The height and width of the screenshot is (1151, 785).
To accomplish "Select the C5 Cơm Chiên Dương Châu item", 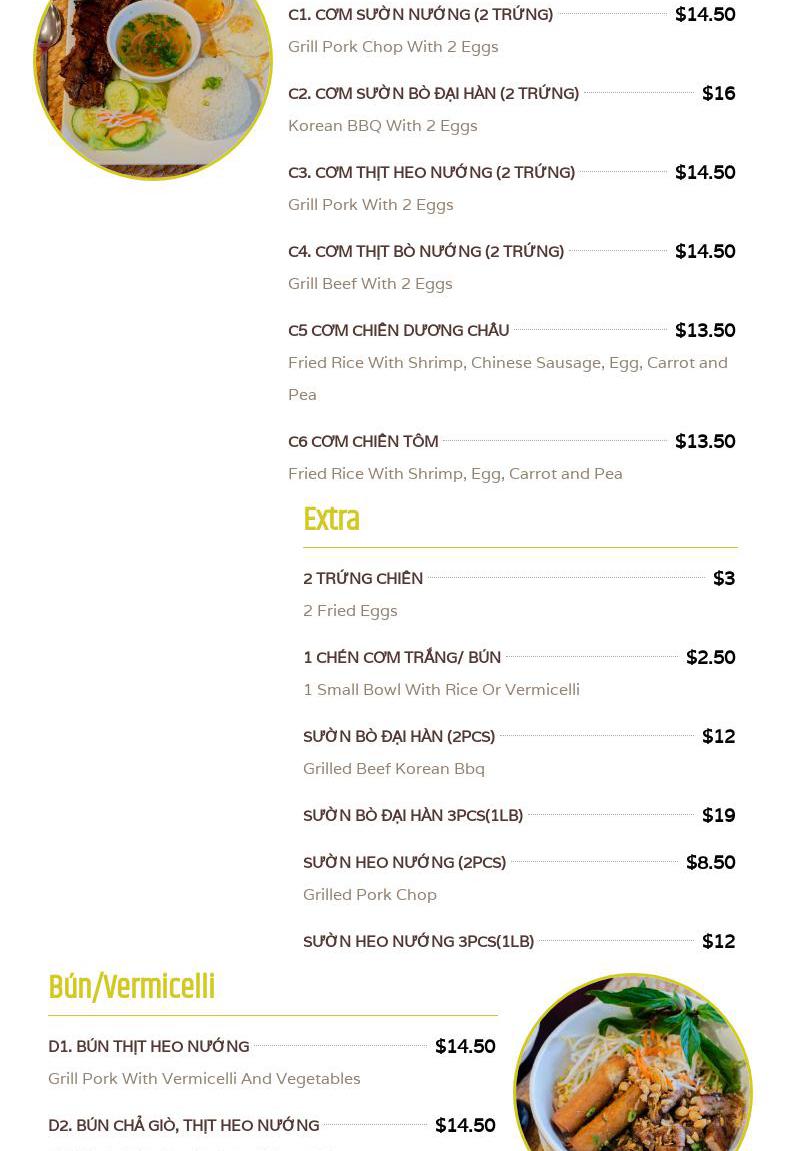I will (398, 331).
